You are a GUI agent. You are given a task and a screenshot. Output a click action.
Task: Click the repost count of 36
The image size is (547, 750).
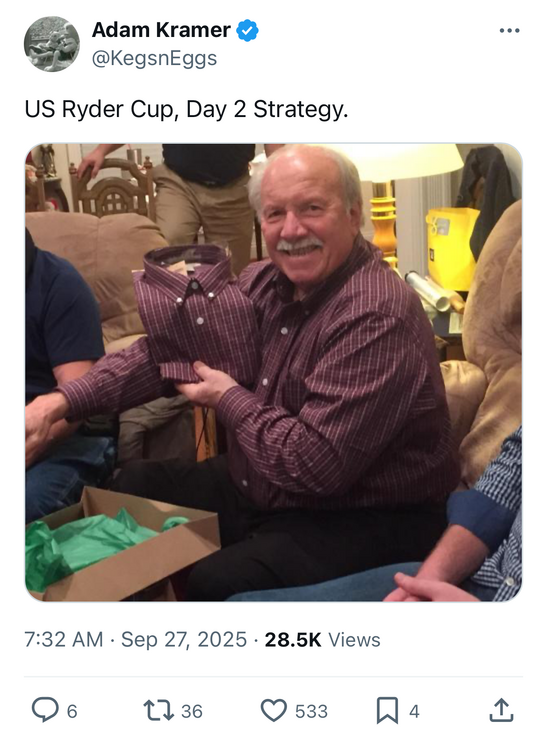coord(192,711)
